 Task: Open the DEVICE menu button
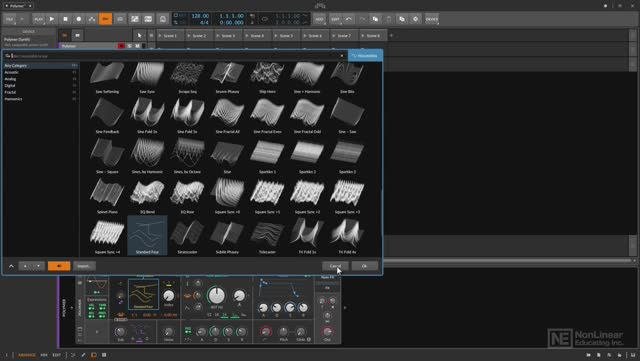pyautogui.click(x=431, y=19)
